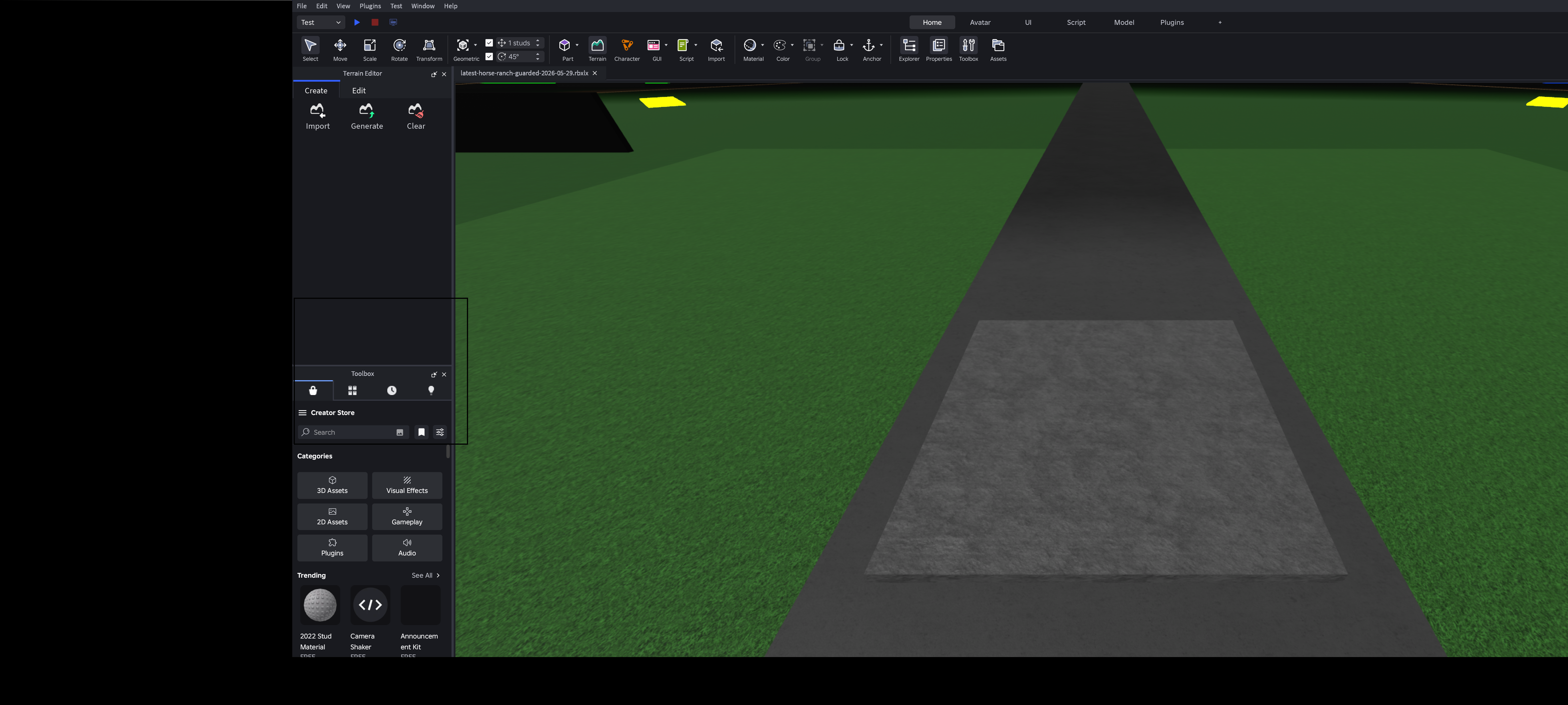Stop the test with the red Stop button
The width and height of the screenshot is (1568, 705).
pyautogui.click(x=375, y=23)
